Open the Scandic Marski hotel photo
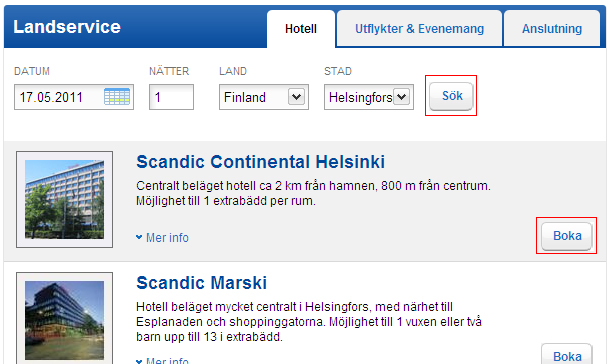Viewport: 608px width, 364px height. point(64,318)
